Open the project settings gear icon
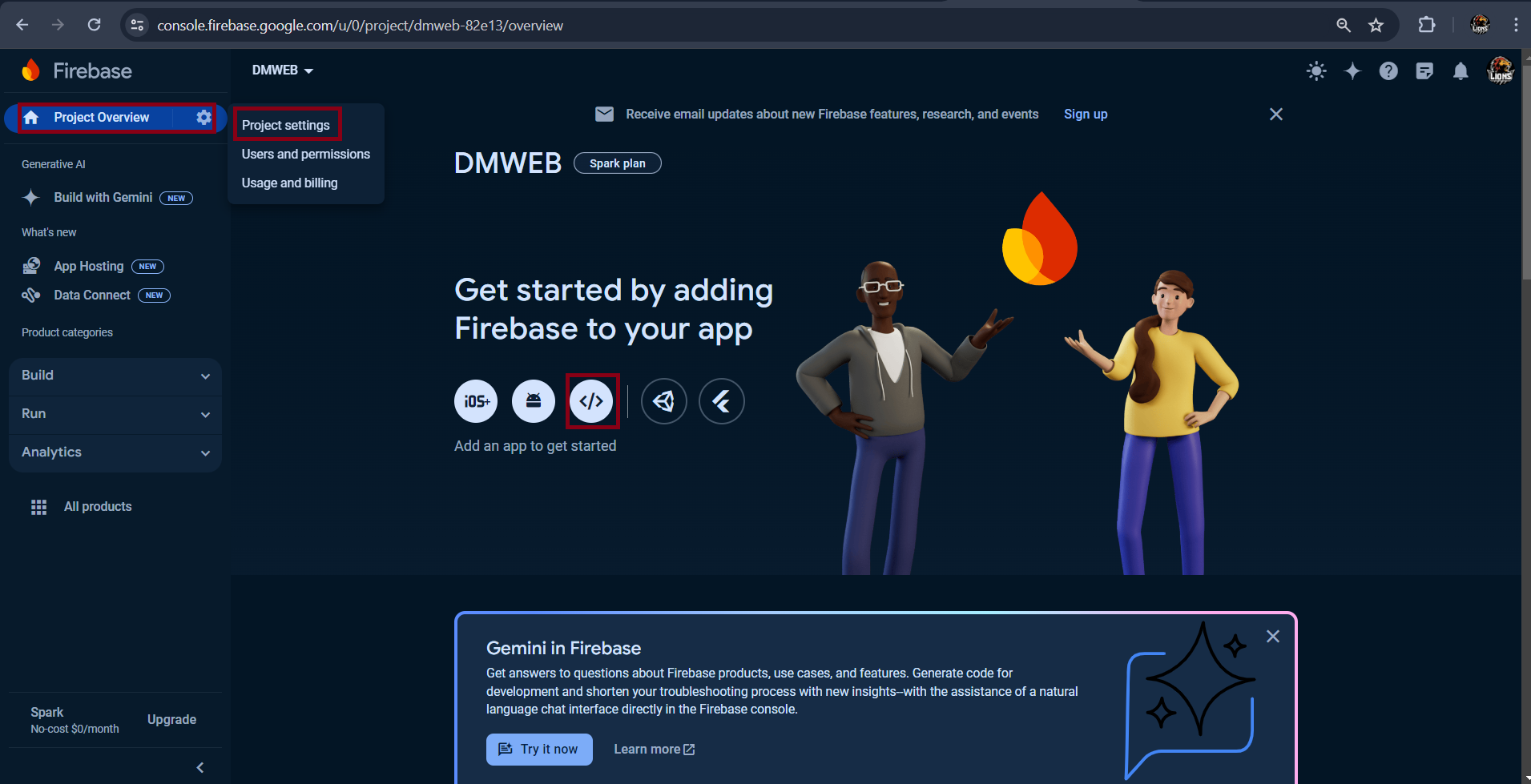Image resolution: width=1531 pixels, height=784 pixels. [x=203, y=118]
